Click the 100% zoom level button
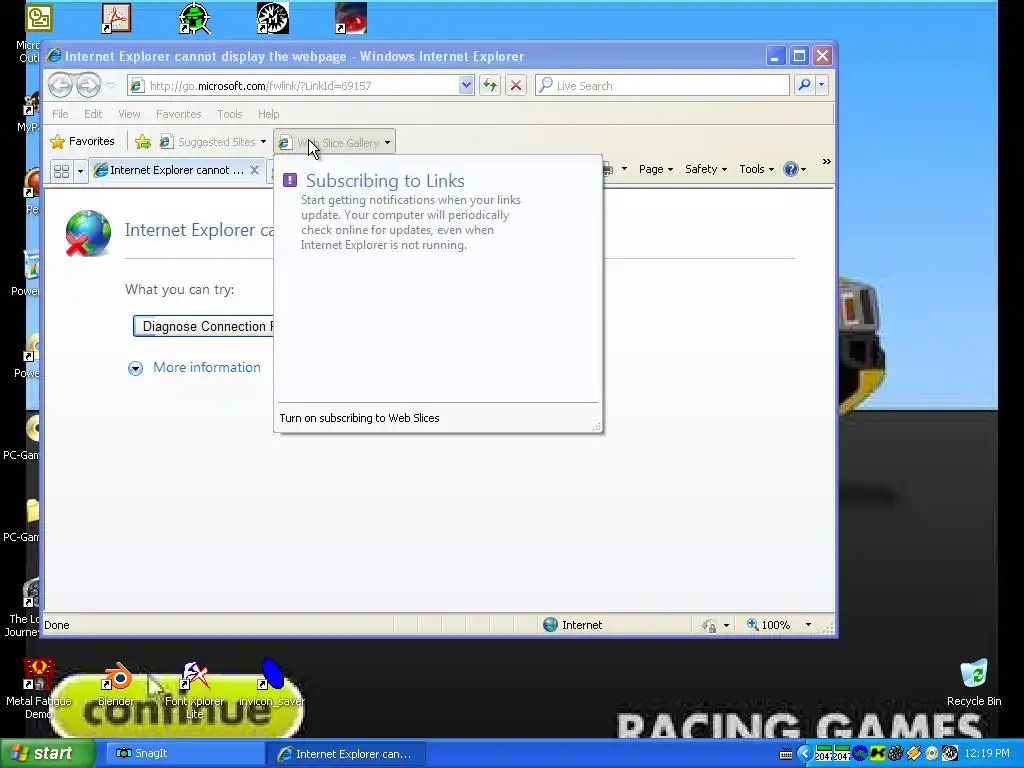 pyautogui.click(x=769, y=625)
